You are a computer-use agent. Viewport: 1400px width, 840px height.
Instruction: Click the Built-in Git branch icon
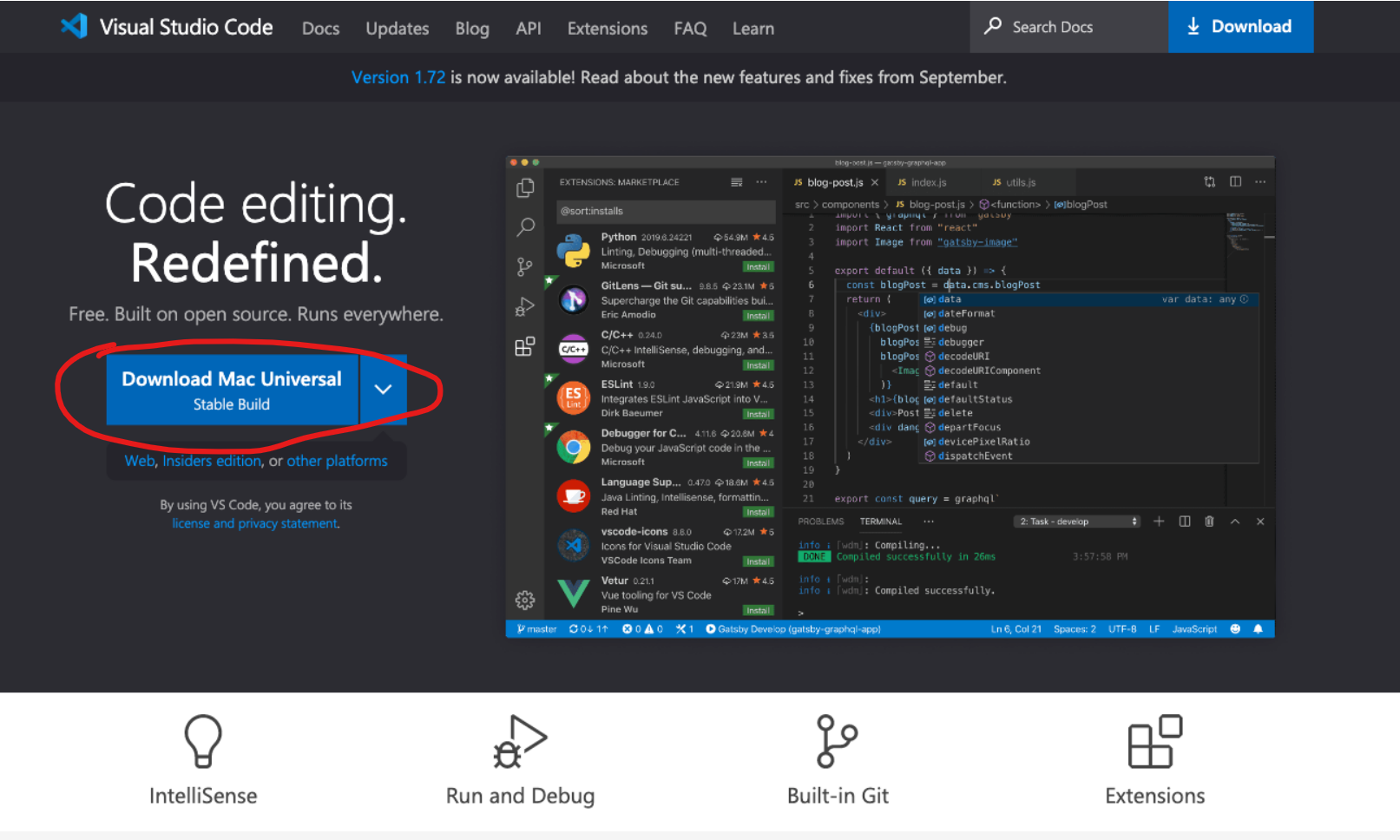pos(837,741)
